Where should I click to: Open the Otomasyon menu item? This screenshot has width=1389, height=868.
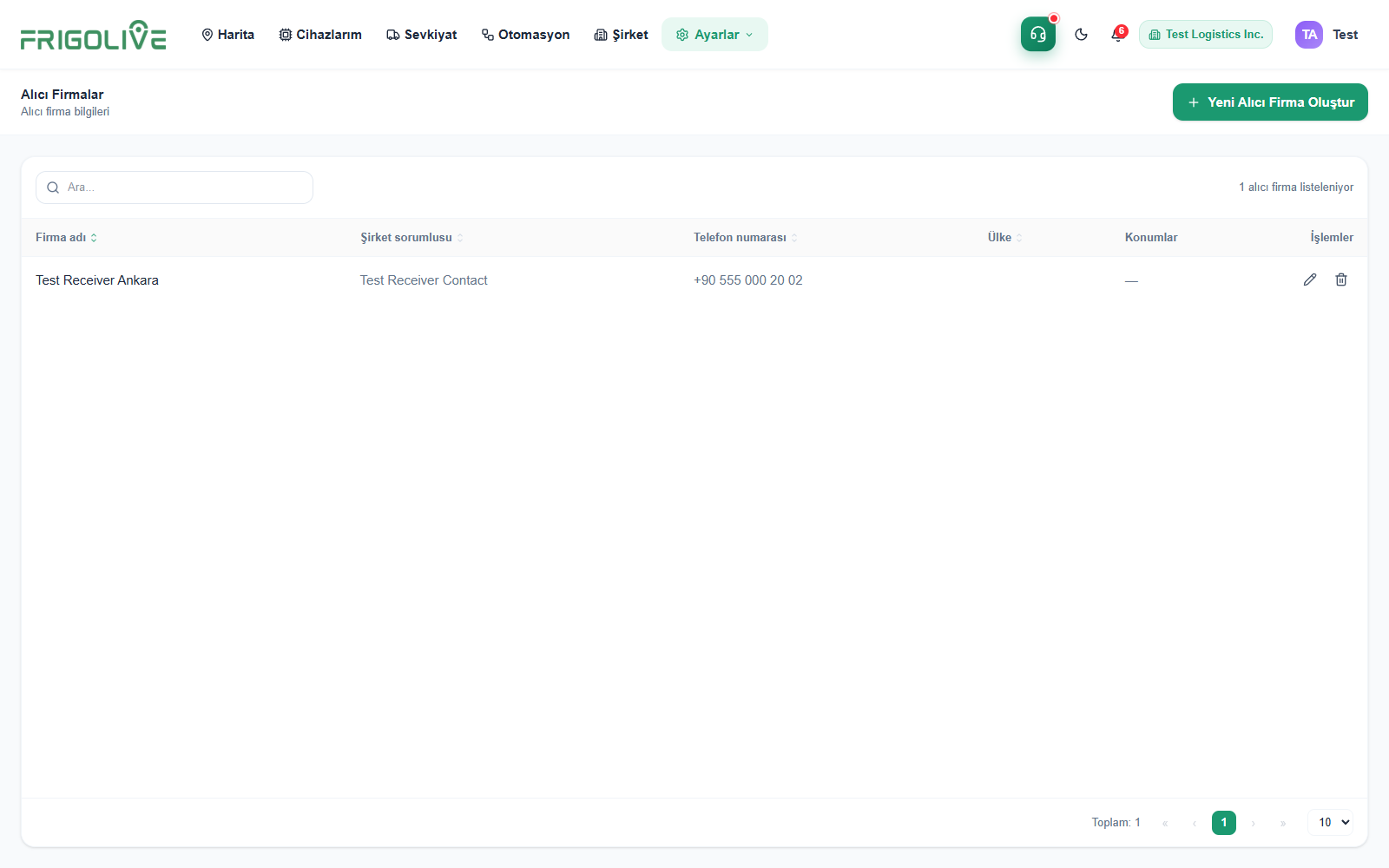coord(526,35)
